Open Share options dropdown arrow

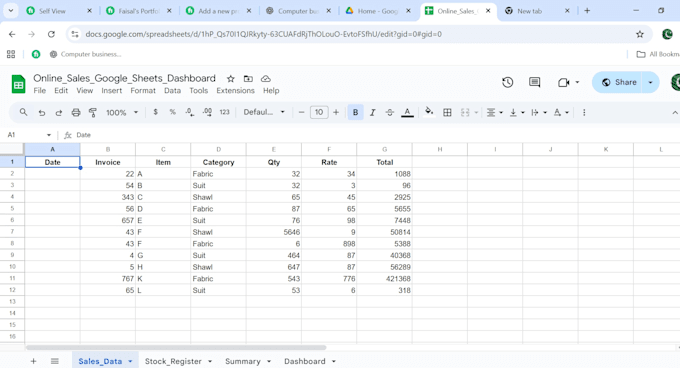[650, 82]
